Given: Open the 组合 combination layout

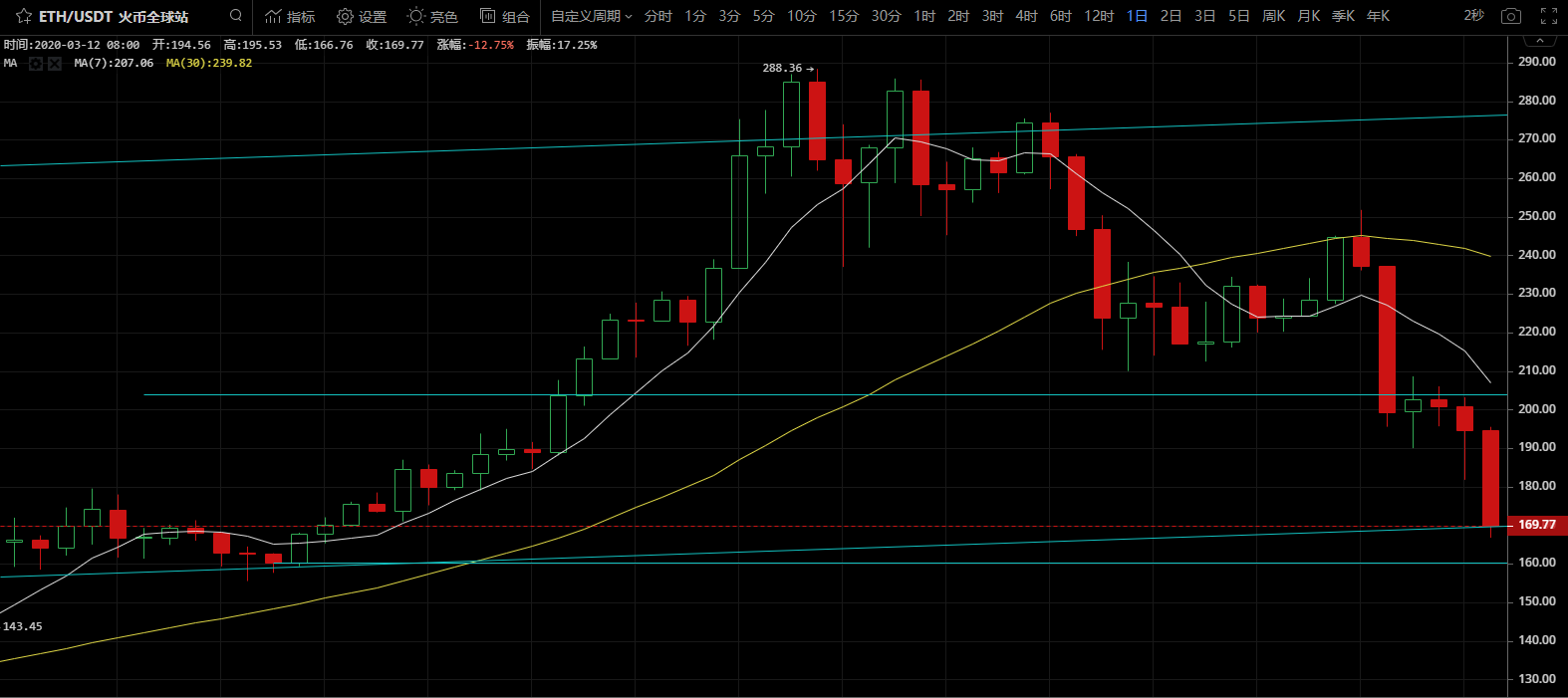Looking at the screenshot, I should [505, 16].
